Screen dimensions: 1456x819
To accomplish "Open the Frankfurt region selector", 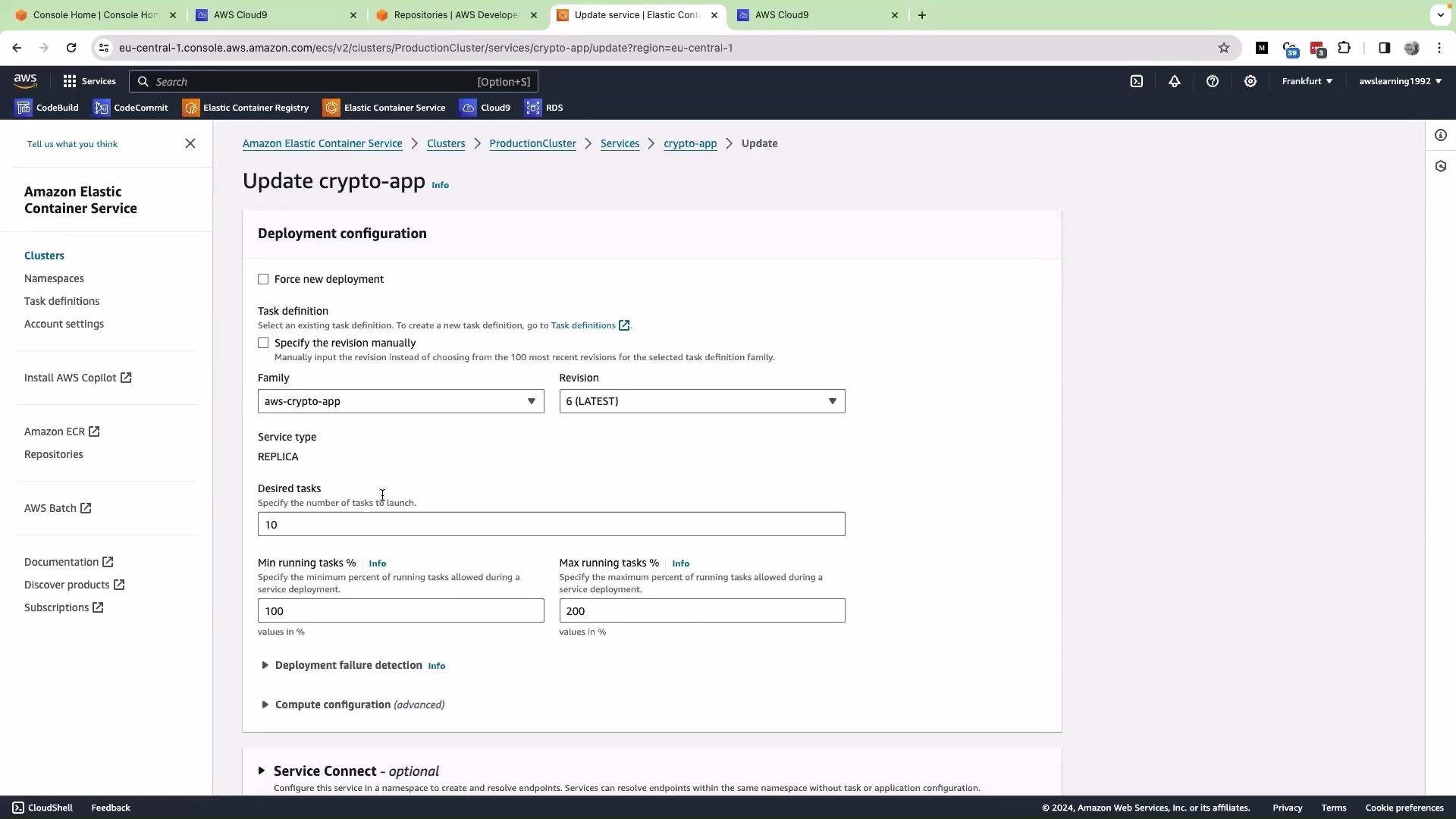I will 1307,81.
